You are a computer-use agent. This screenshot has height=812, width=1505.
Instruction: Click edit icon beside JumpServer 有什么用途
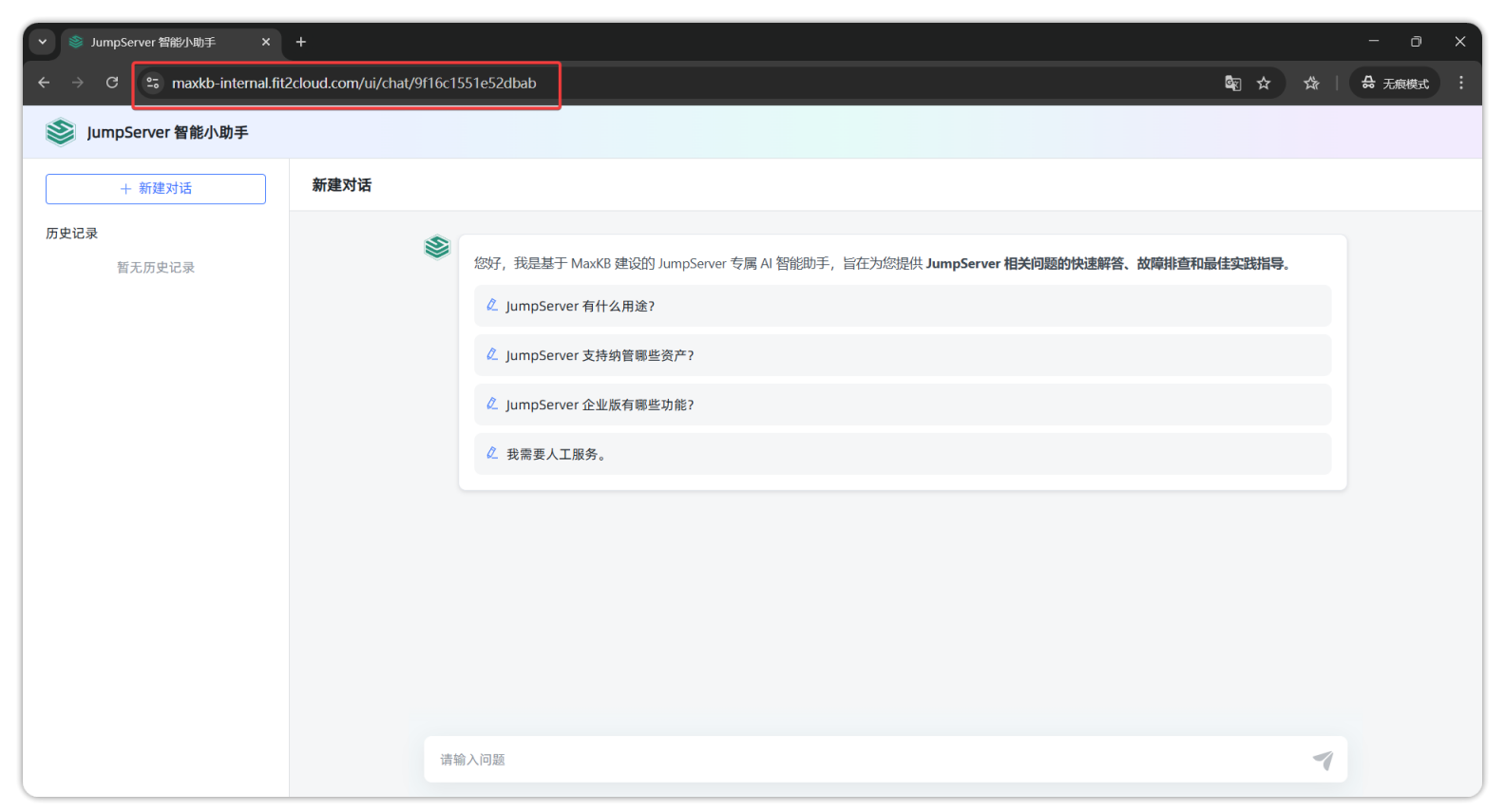(492, 305)
